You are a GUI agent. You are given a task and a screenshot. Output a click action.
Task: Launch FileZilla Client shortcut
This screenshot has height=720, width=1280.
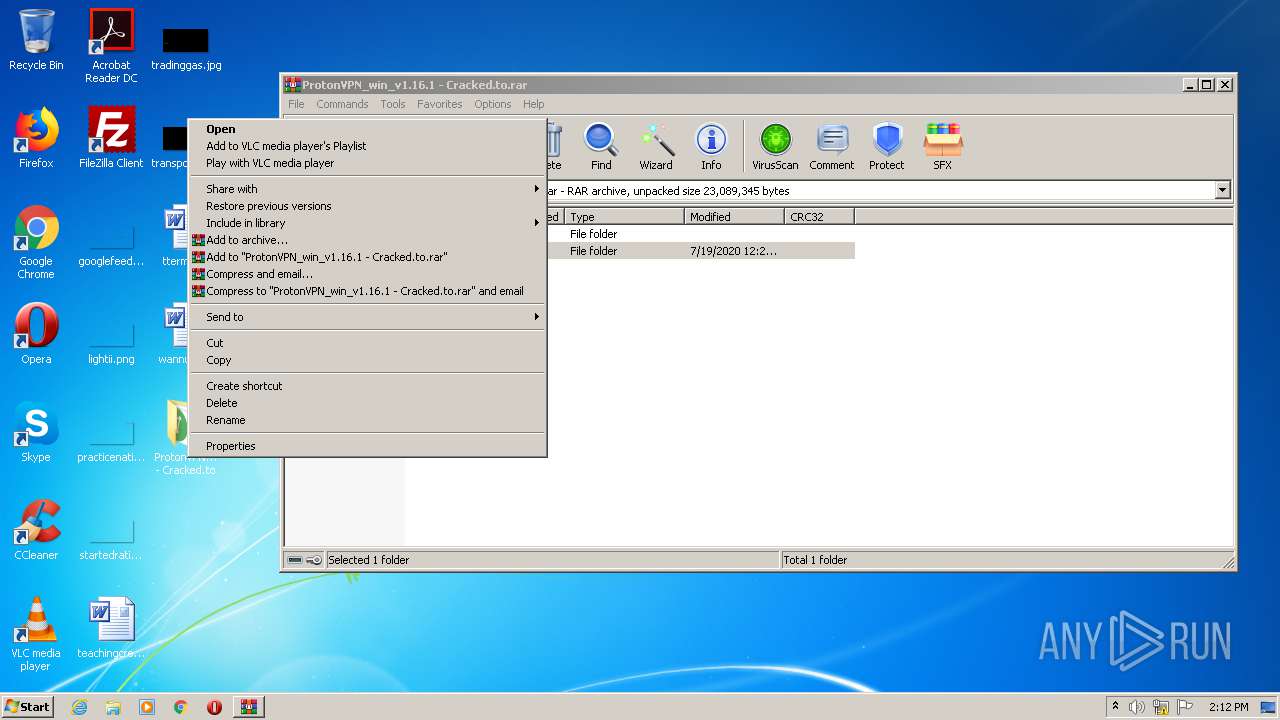[x=111, y=138]
